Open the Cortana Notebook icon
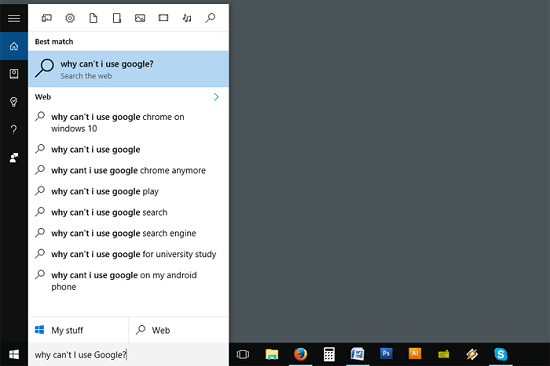 coord(14,74)
